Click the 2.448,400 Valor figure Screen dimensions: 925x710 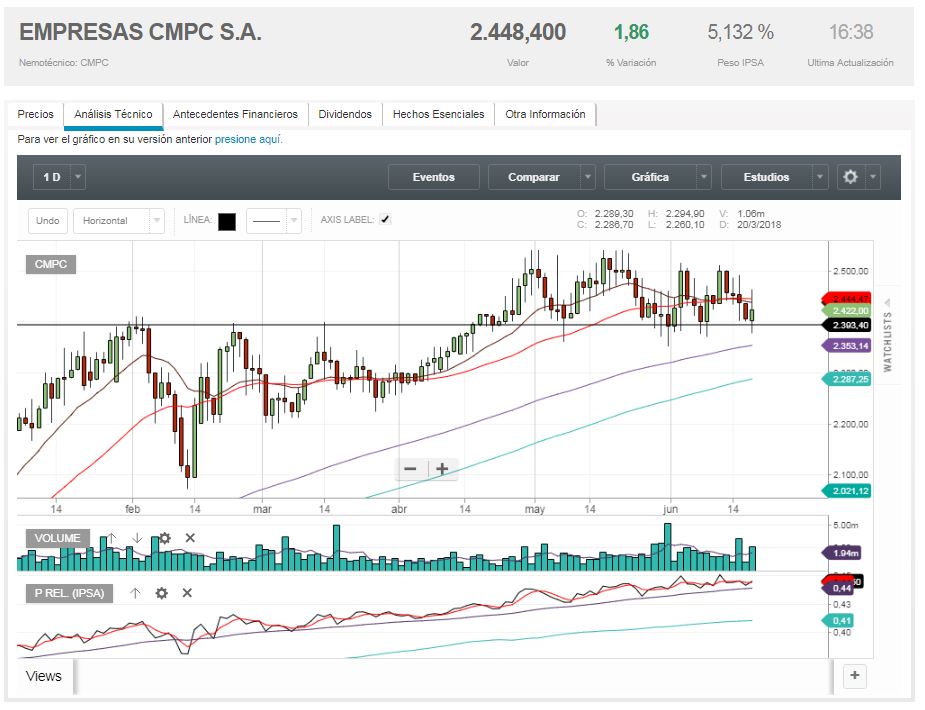pyautogui.click(x=518, y=32)
